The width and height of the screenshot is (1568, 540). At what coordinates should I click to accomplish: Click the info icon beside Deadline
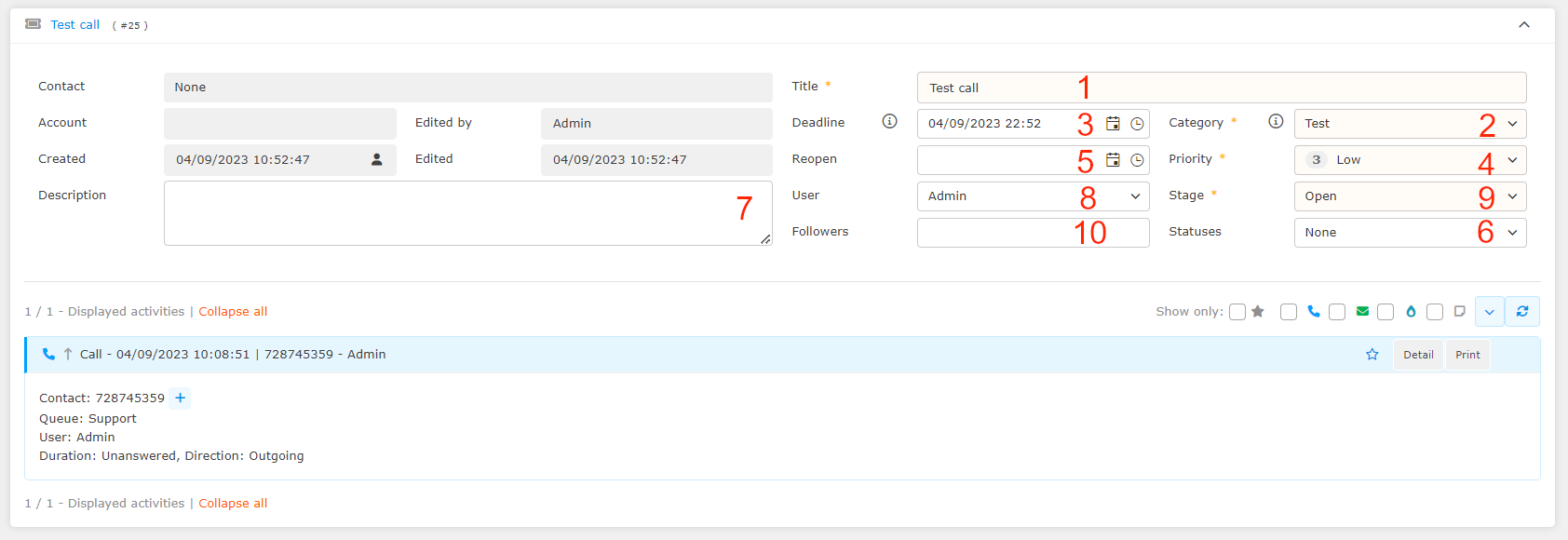pyautogui.click(x=889, y=122)
